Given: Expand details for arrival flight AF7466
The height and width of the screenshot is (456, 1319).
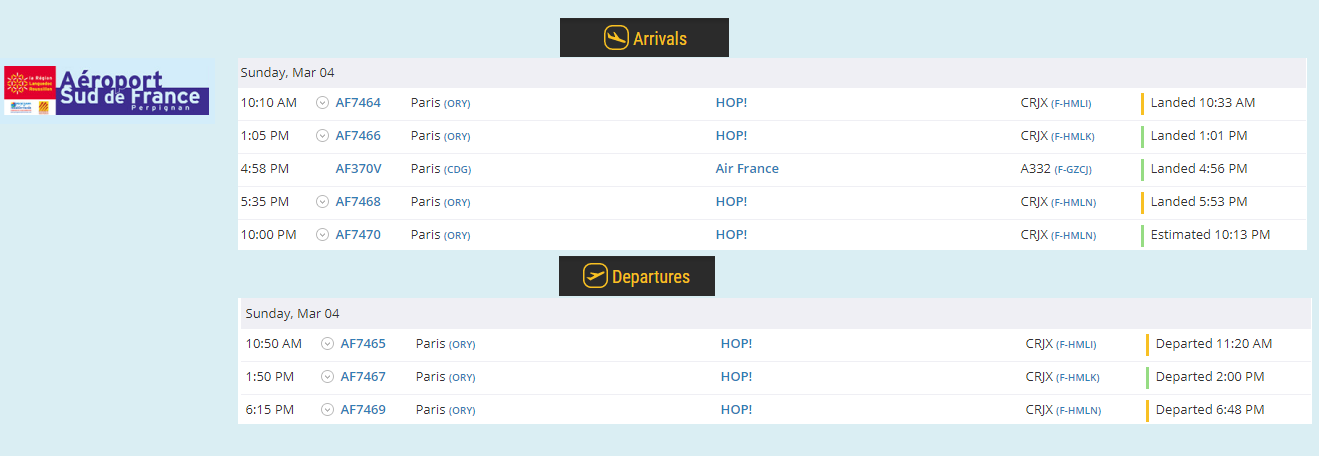Looking at the screenshot, I should click(322, 136).
